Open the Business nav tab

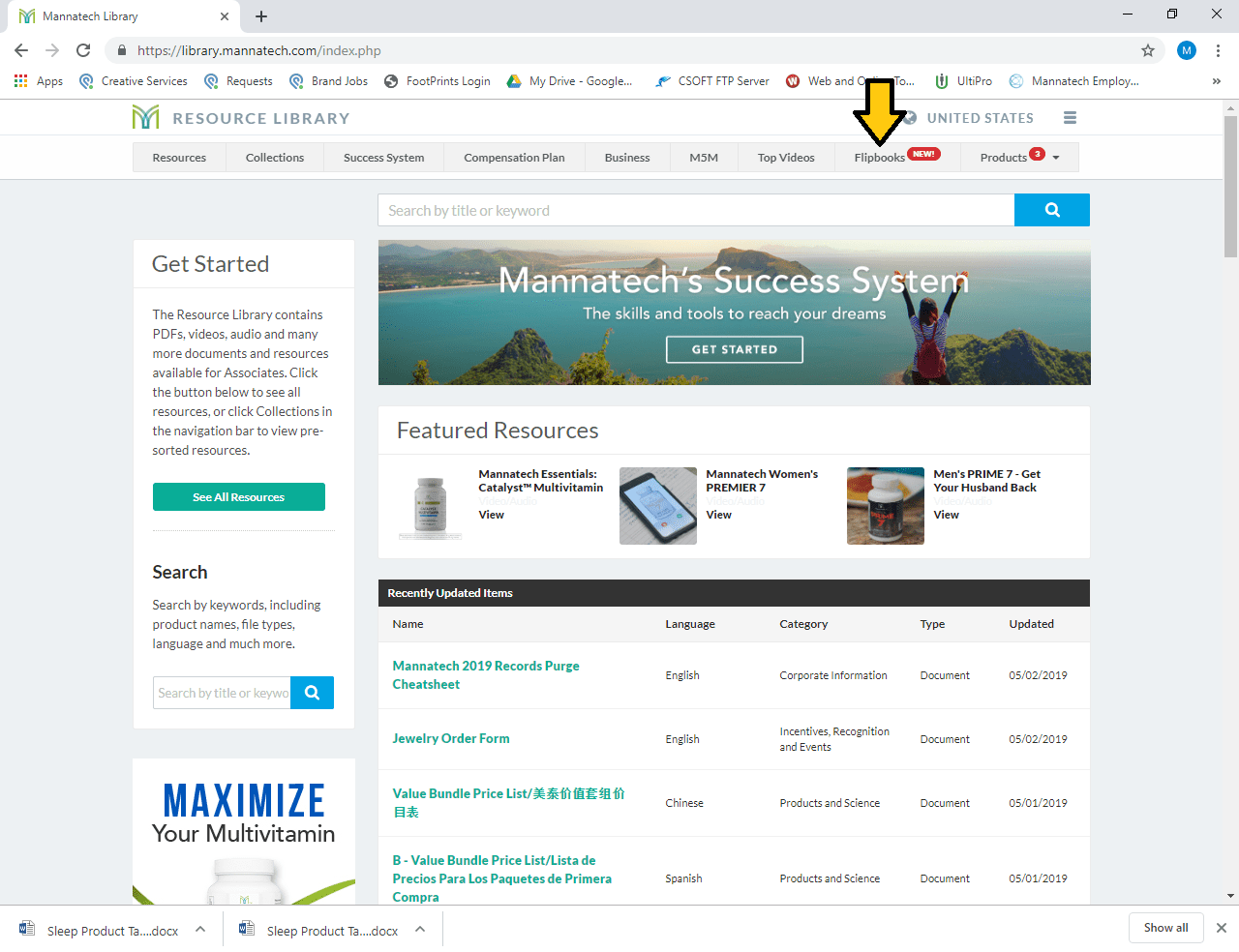(x=627, y=158)
